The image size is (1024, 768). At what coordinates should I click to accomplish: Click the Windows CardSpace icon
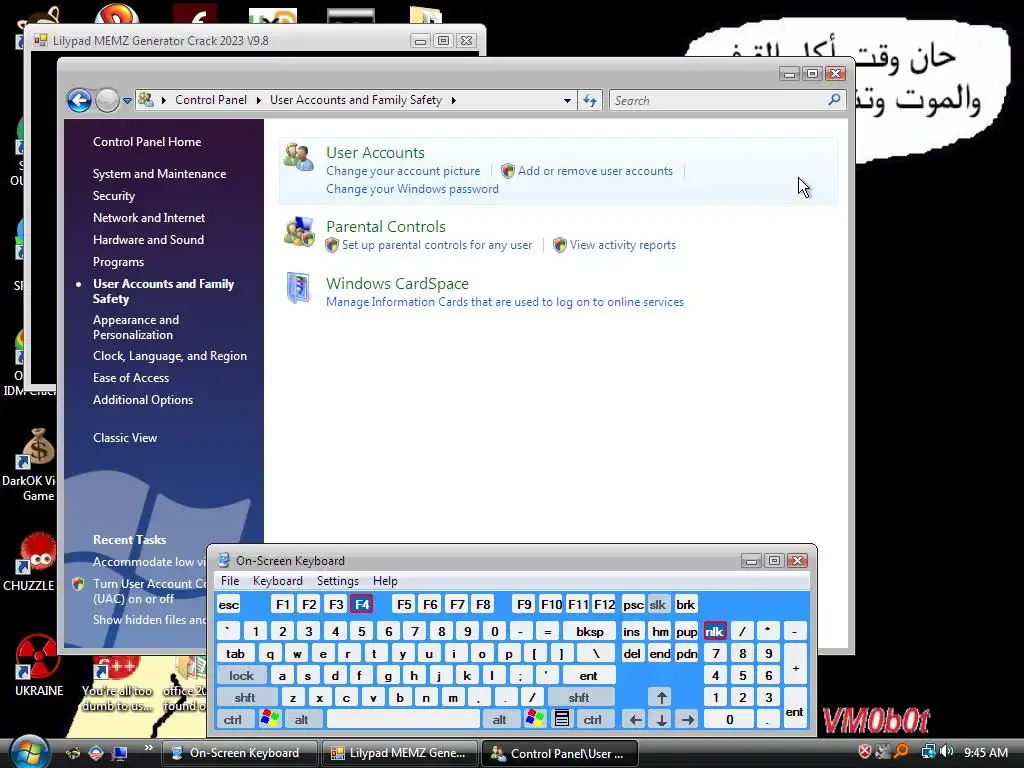[299, 288]
